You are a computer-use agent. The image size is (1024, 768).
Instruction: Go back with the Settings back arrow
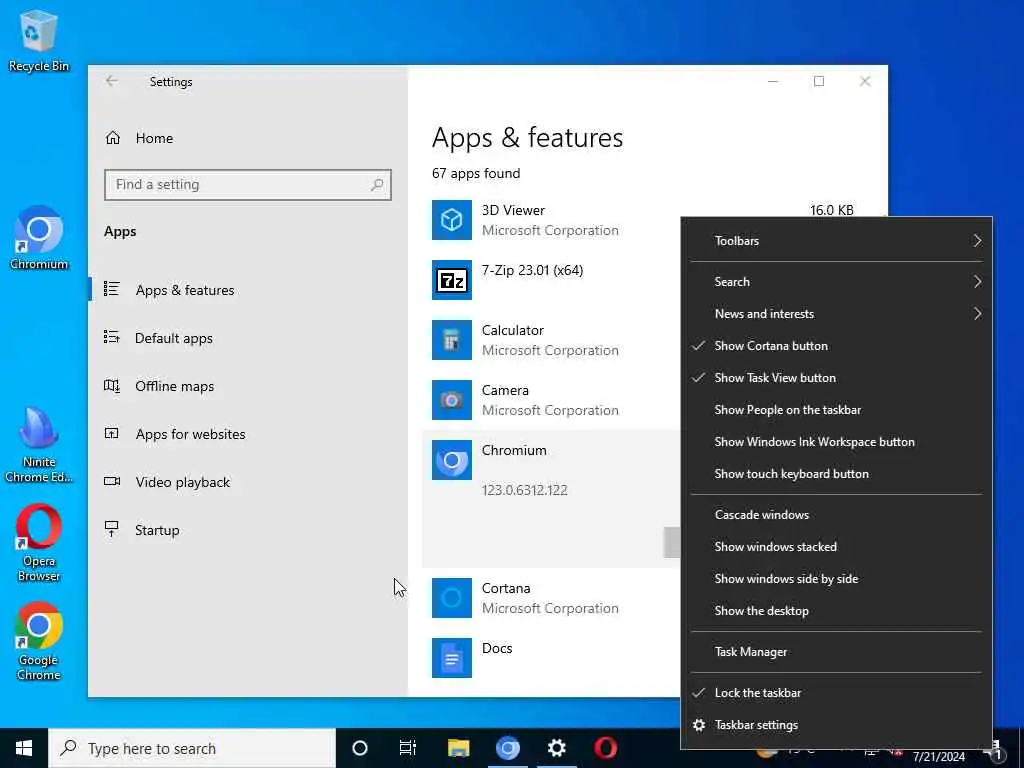(112, 81)
